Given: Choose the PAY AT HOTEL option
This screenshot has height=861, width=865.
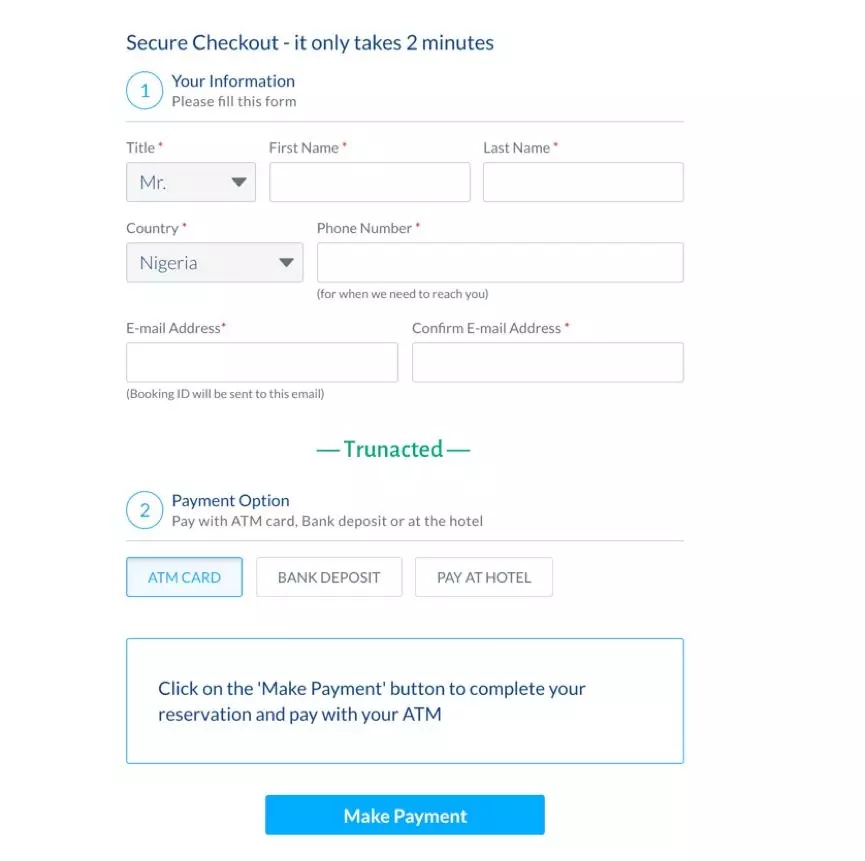Looking at the screenshot, I should [x=484, y=577].
